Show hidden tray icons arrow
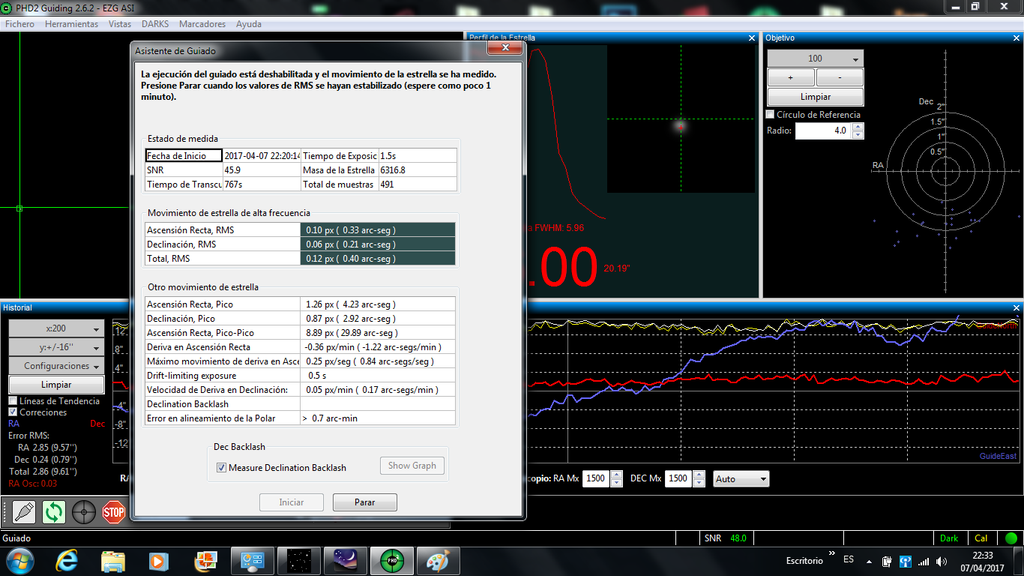 tap(869, 561)
